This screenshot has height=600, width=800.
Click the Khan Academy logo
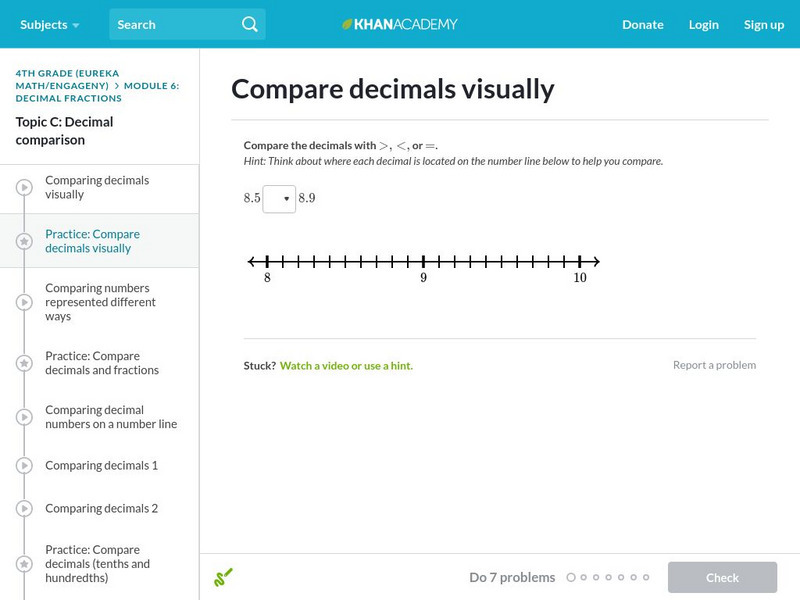point(399,24)
